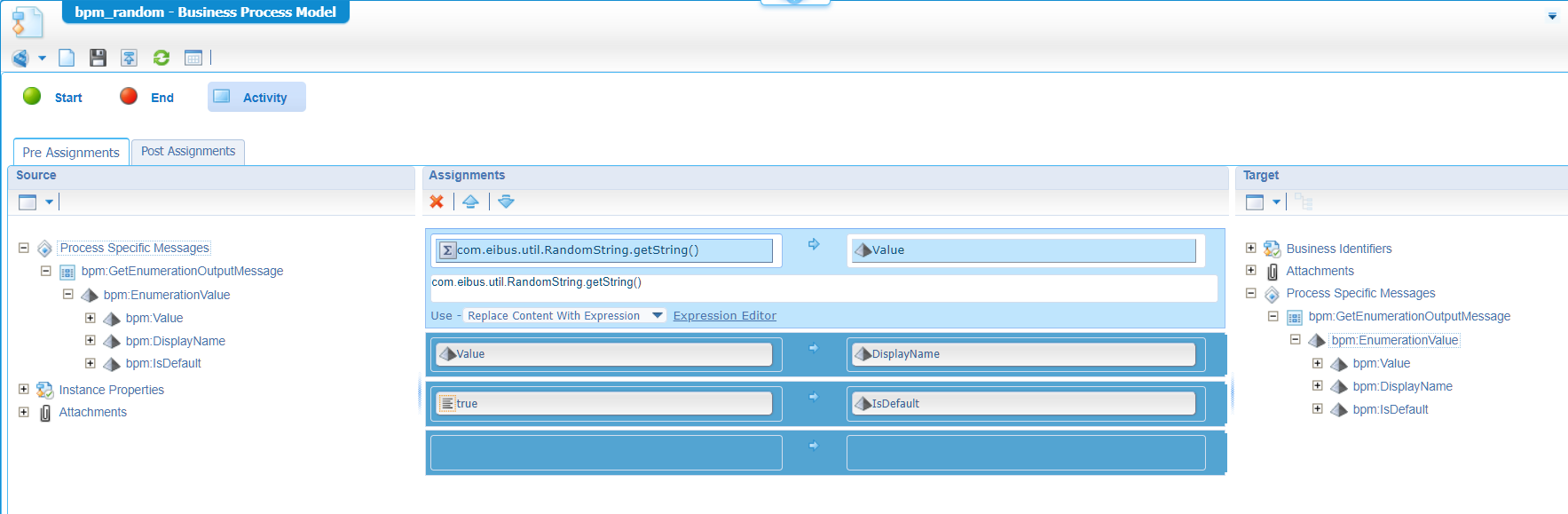Collapse Target bpm:GetEnumerationOutputMessage node
Screen dimensions: 1568x514
[x=1273, y=316]
